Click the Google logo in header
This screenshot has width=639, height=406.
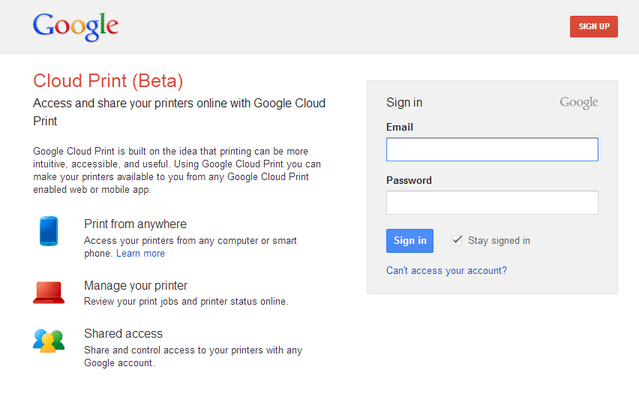point(76,26)
